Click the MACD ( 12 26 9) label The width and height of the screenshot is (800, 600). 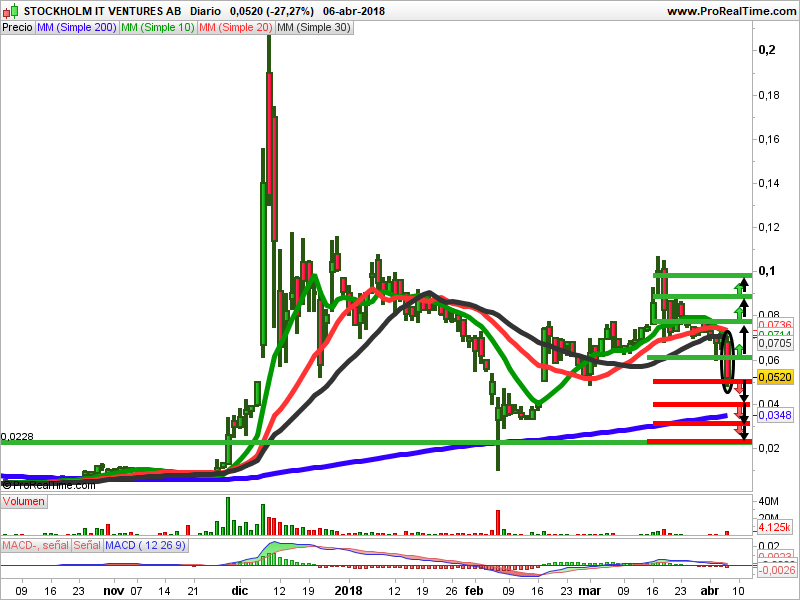click(145, 545)
